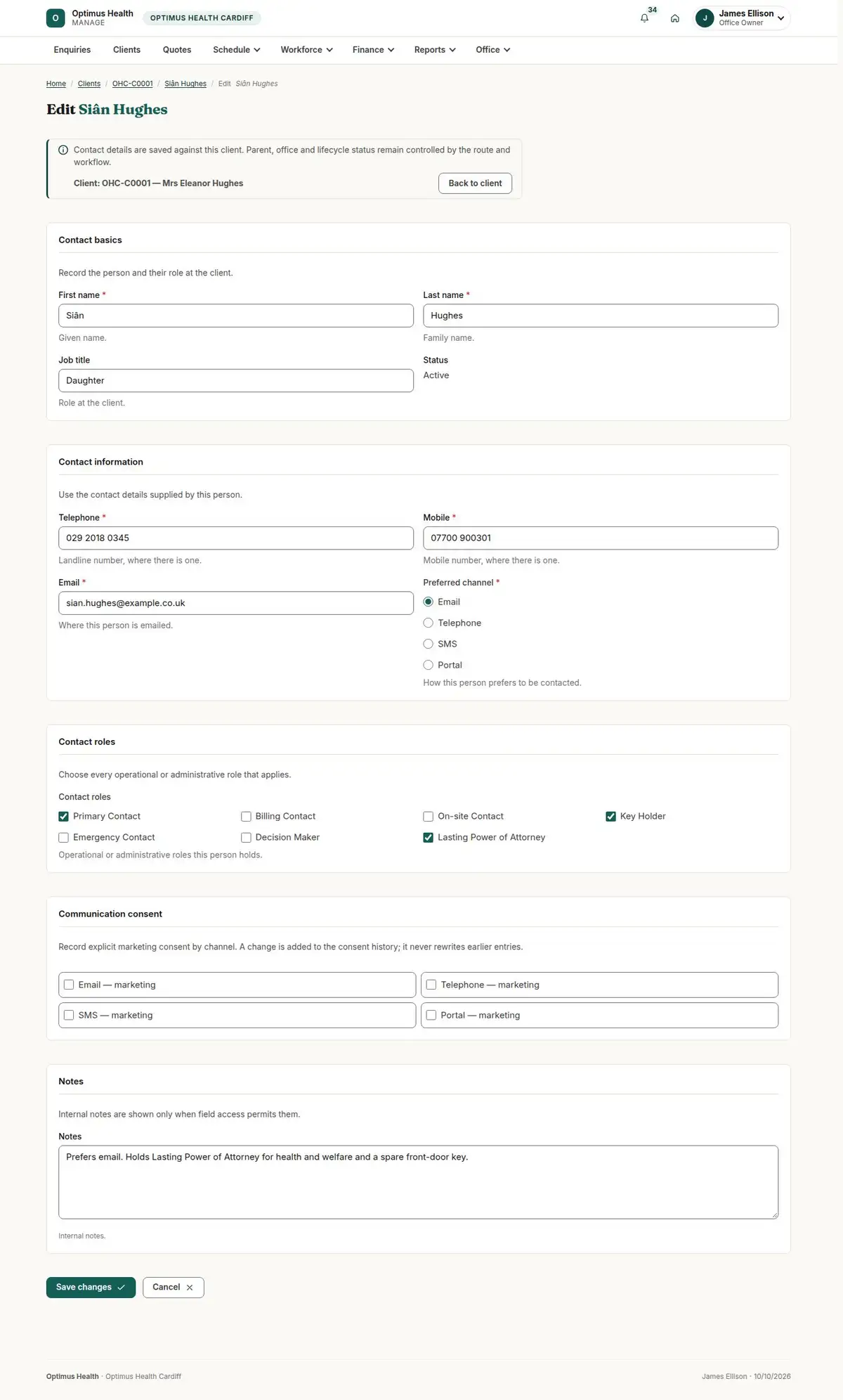This screenshot has height=1400, width=843.
Task: Click the First name field
Action: pyautogui.click(x=236, y=316)
